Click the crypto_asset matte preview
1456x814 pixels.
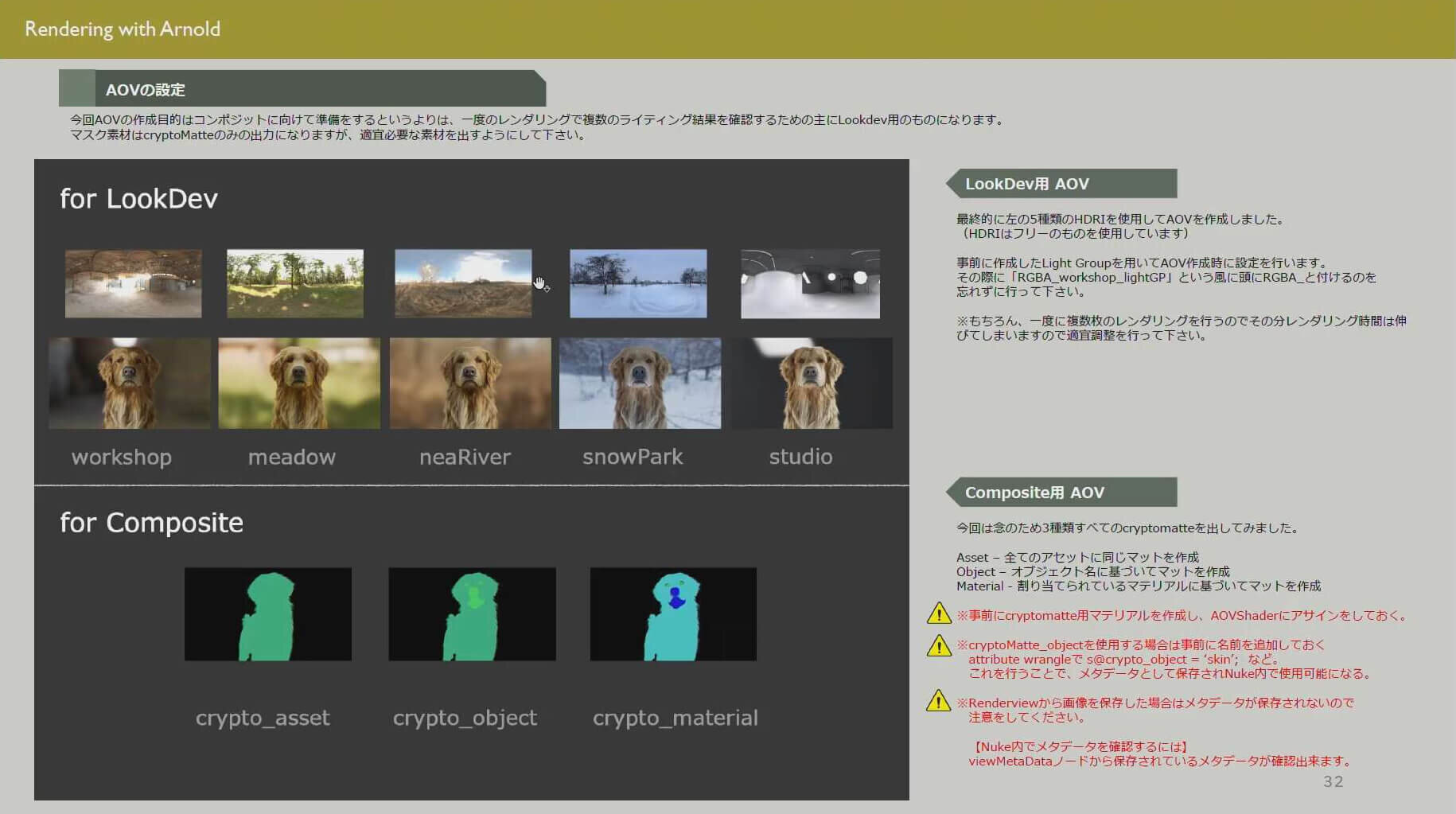point(267,613)
